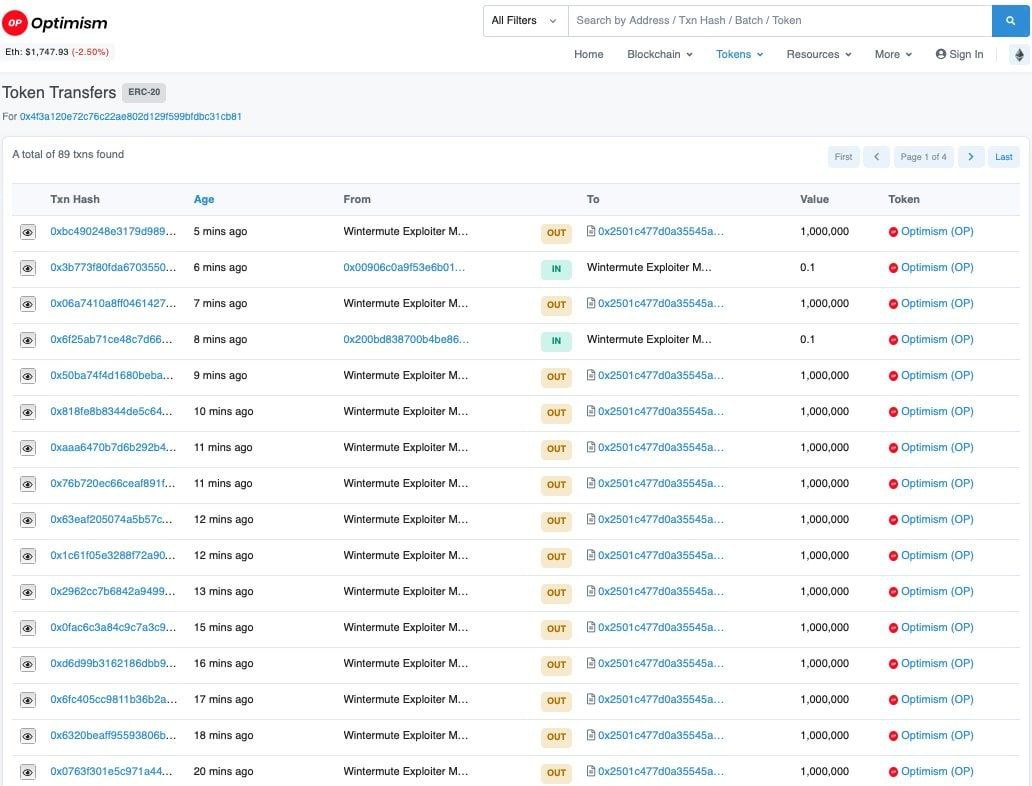This screenshot has width=1032, height=786.
Task: Toggle the eye preview for txn 0x3b773f80fda6703550
Action: 28,268
